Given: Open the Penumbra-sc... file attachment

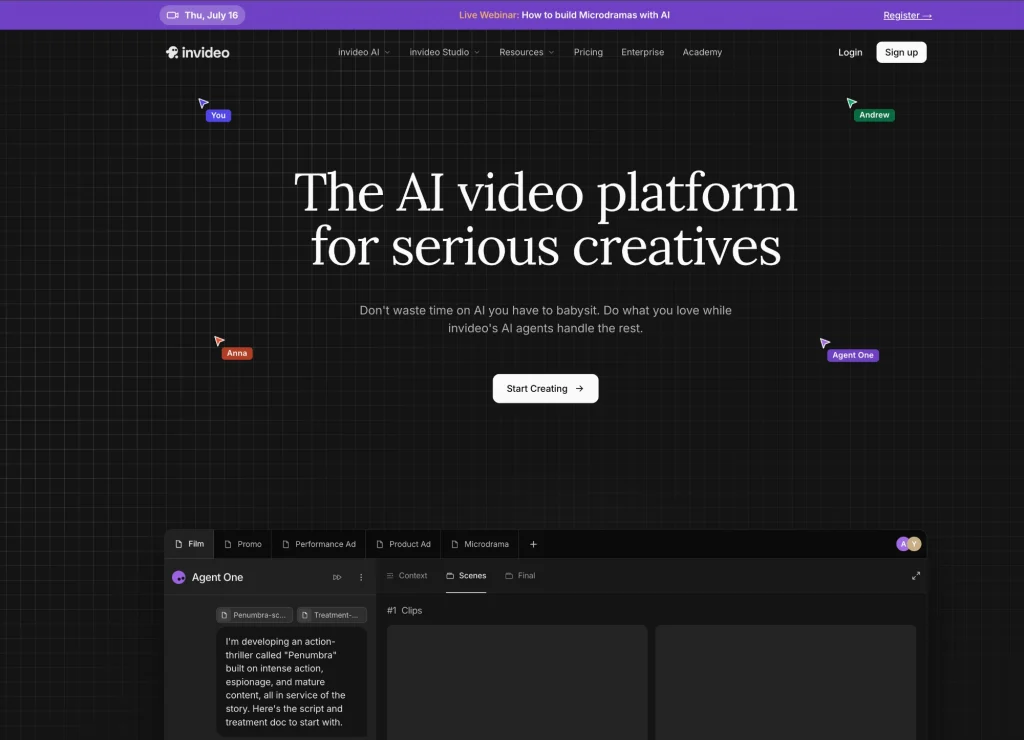Looking at the screenshot, I should 254,615.
